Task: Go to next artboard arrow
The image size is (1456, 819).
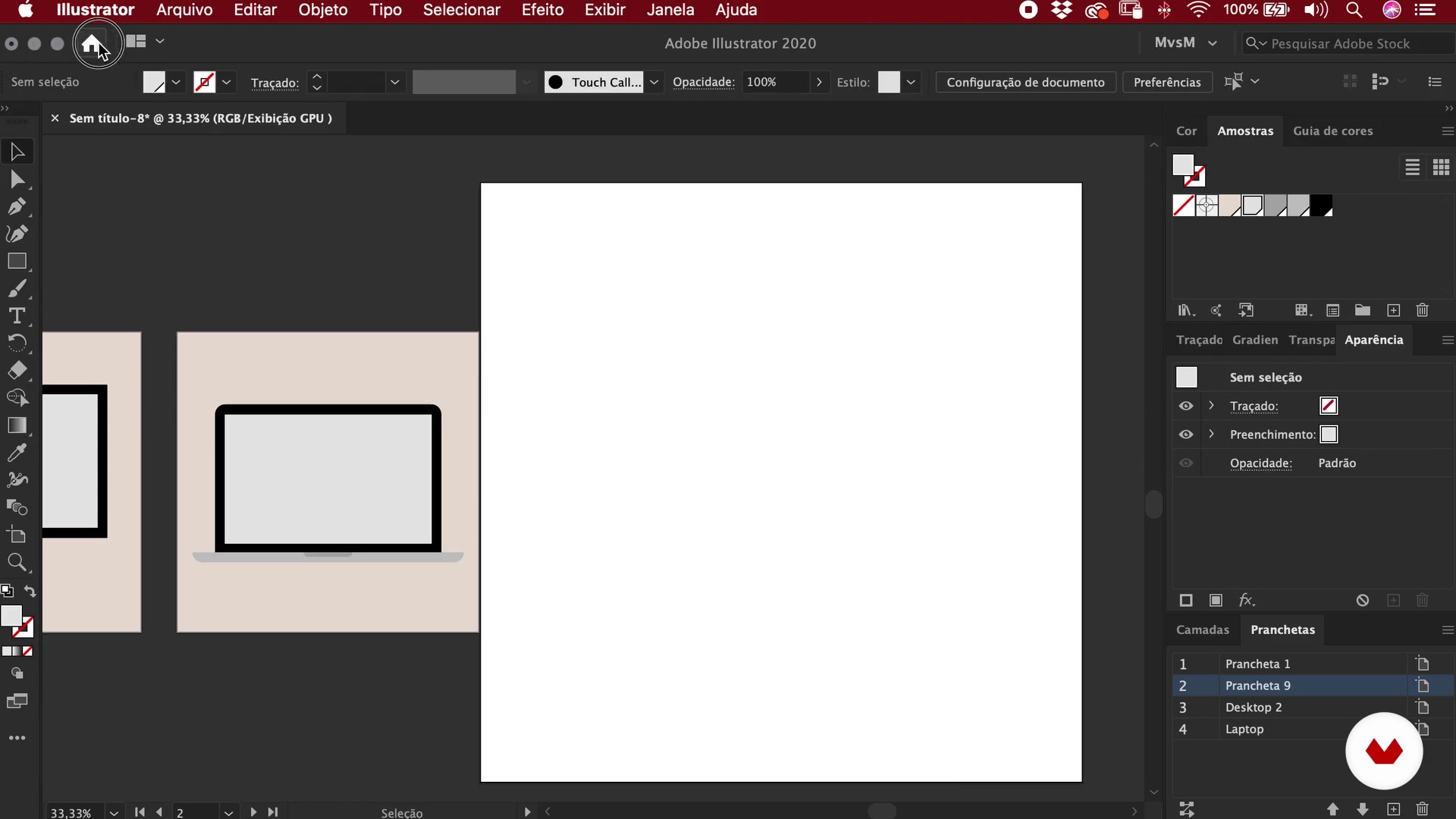Action: pos(253,812)
